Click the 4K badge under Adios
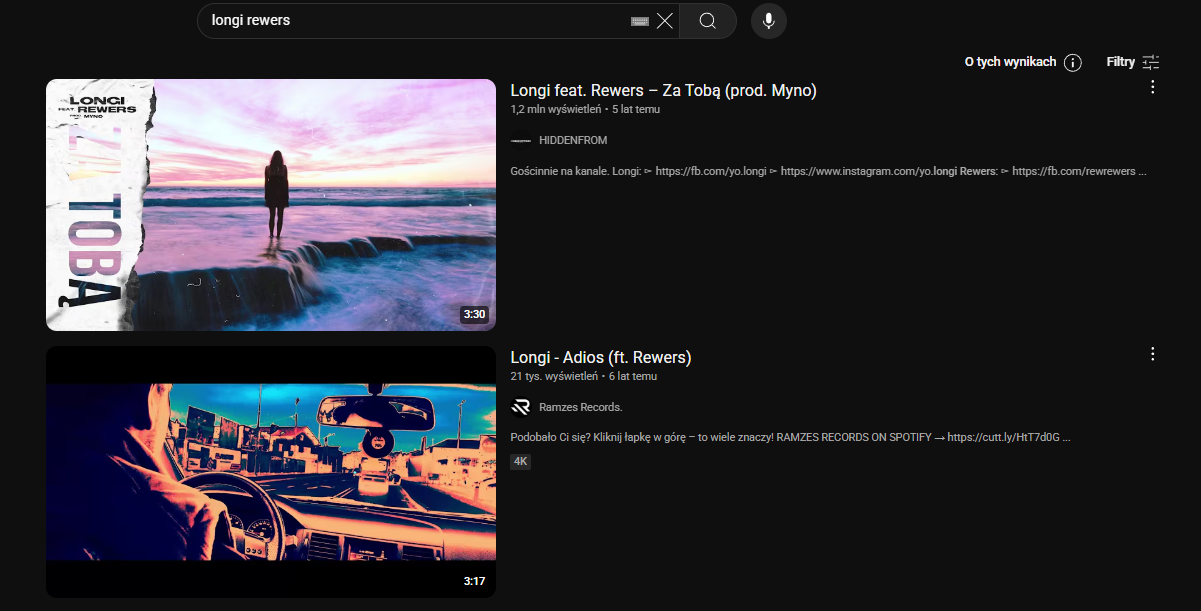The image size is (1201, 611). [x=520, y=461]
